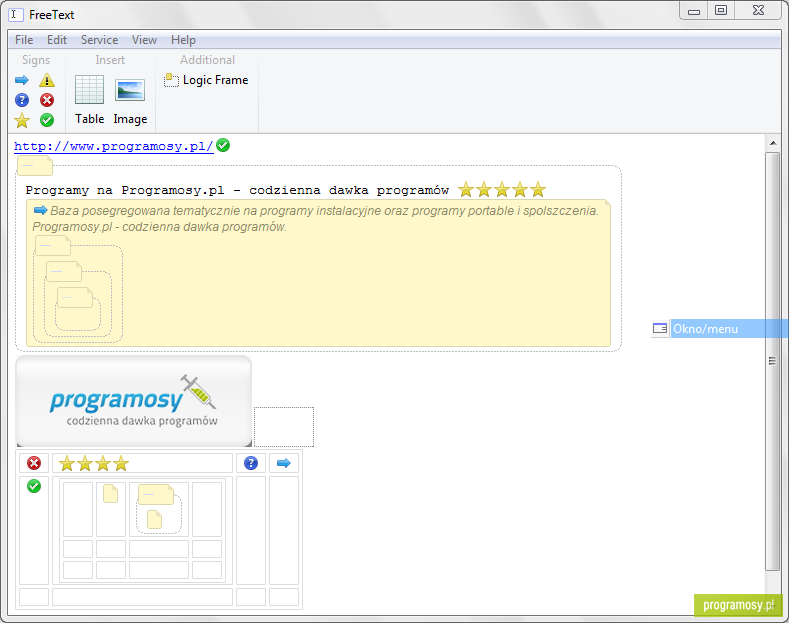Select the innermost nested frame tab in yellow note

75,297
